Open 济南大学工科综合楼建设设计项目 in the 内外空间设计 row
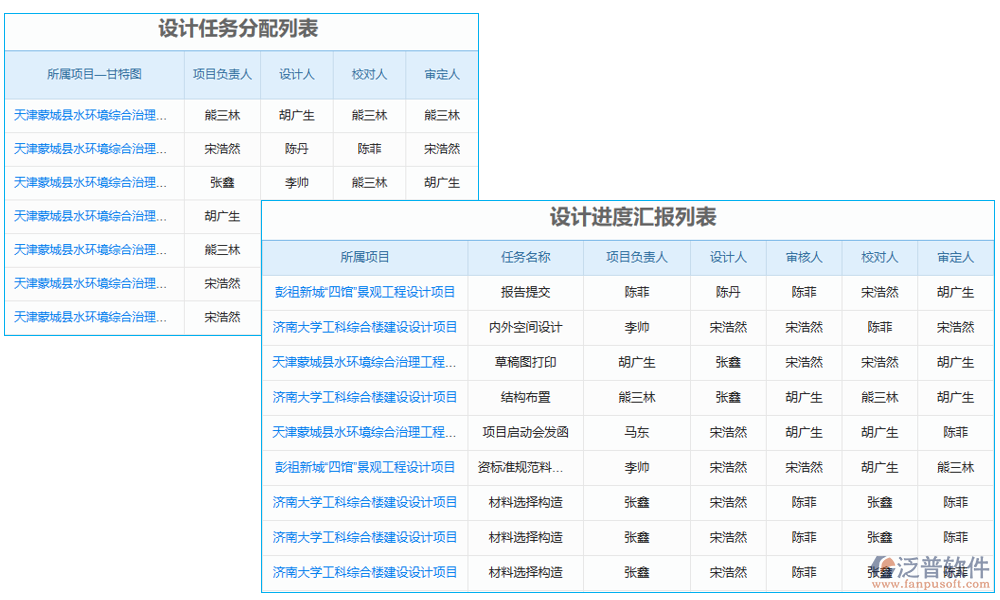This screenshot has height=600, width=1000. 364,327
